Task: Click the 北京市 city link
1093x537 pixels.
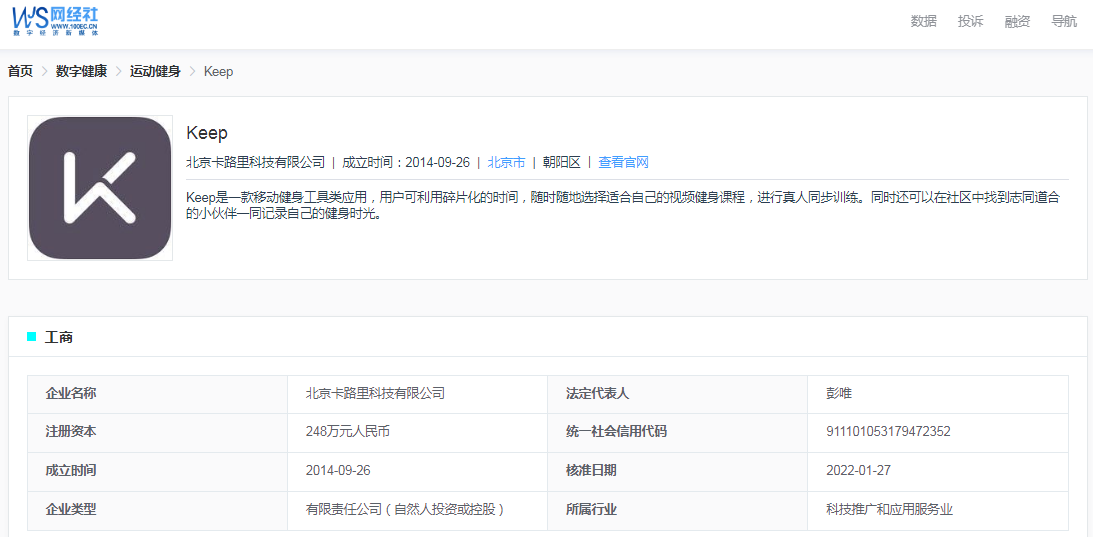Action: tap(506, 162)
